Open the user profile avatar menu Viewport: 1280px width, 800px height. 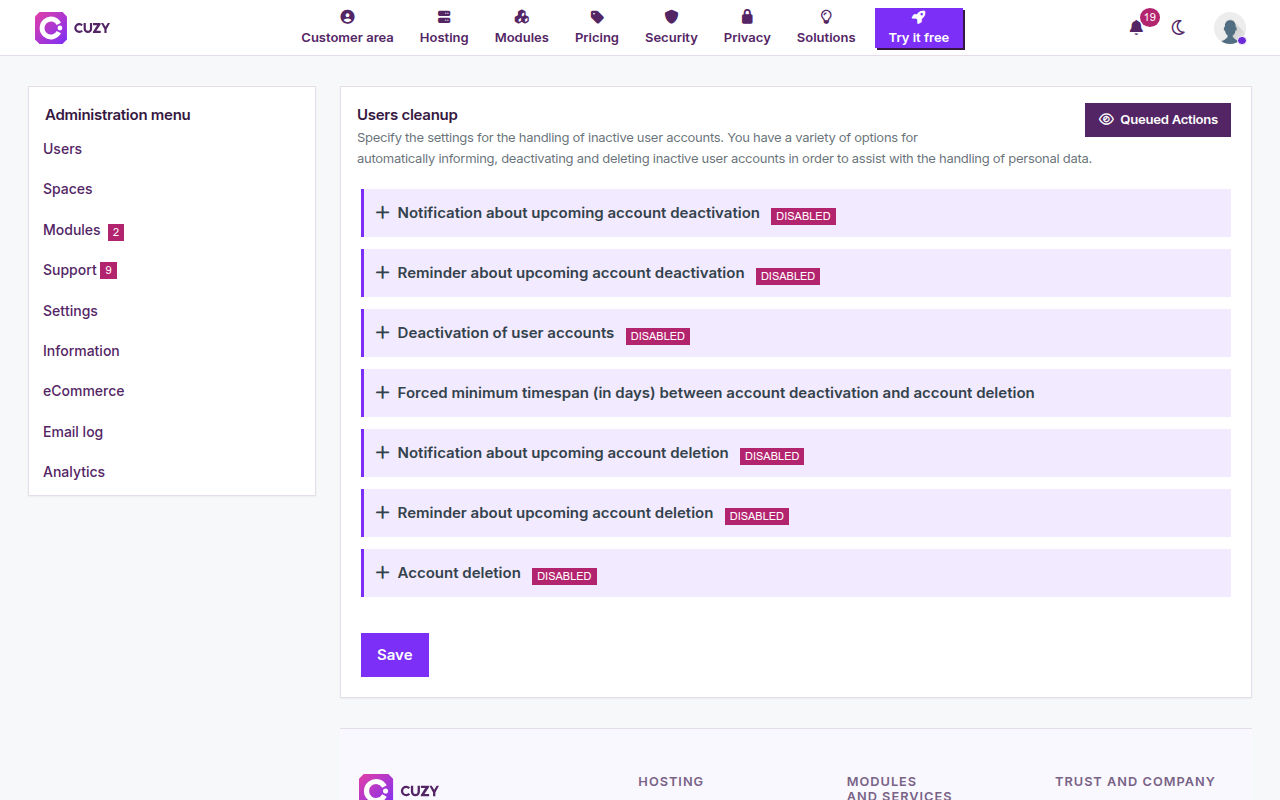point(1230,28)
